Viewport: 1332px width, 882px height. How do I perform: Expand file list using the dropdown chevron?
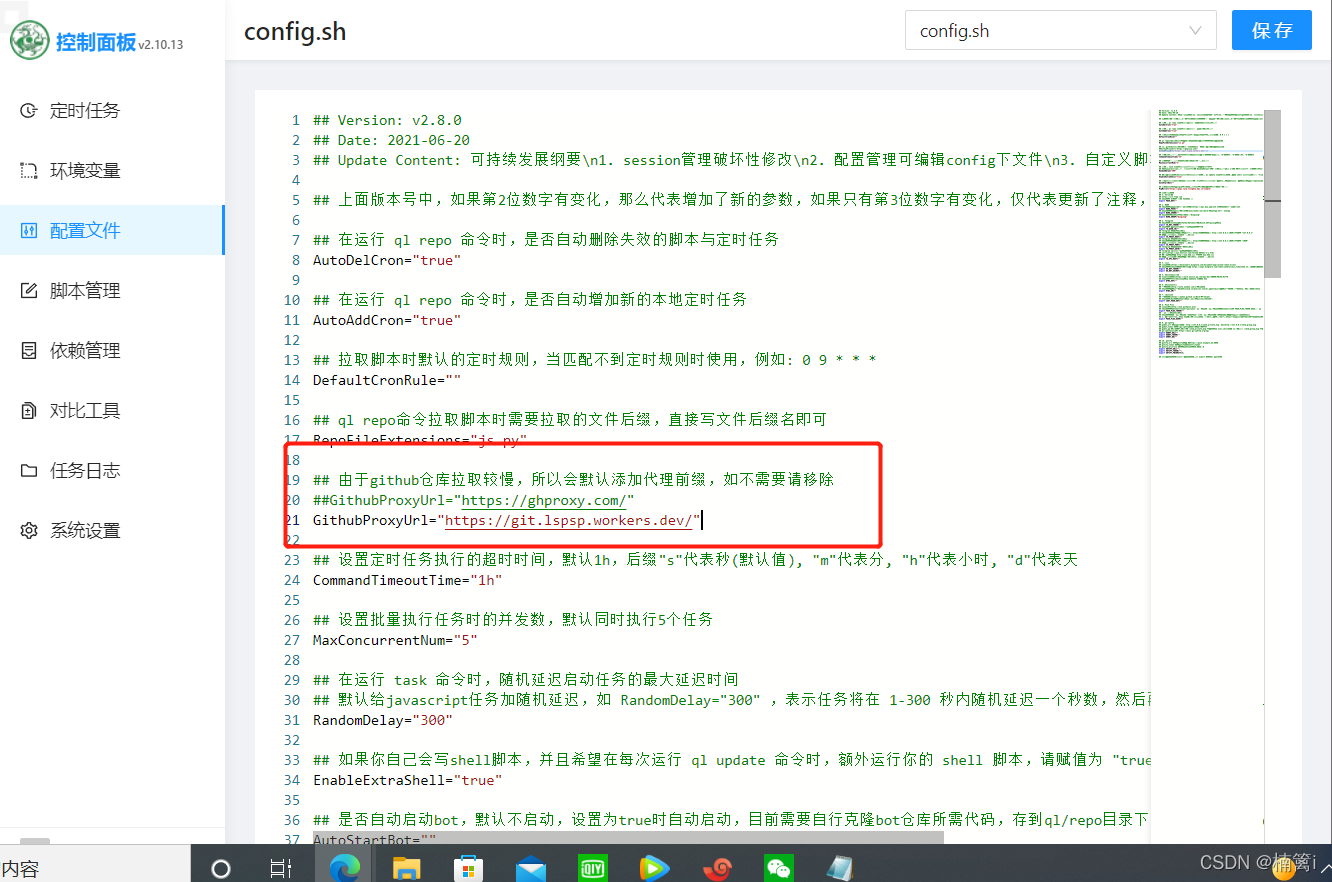point(1195,31)
